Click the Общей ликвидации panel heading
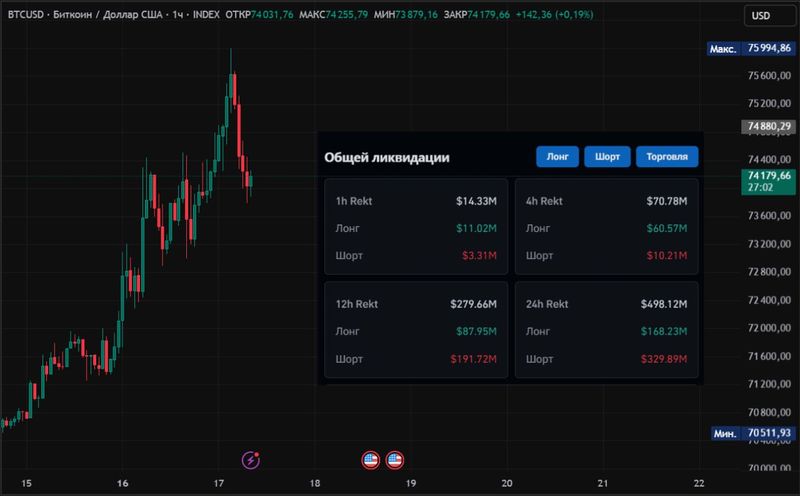 click(387, 158)
